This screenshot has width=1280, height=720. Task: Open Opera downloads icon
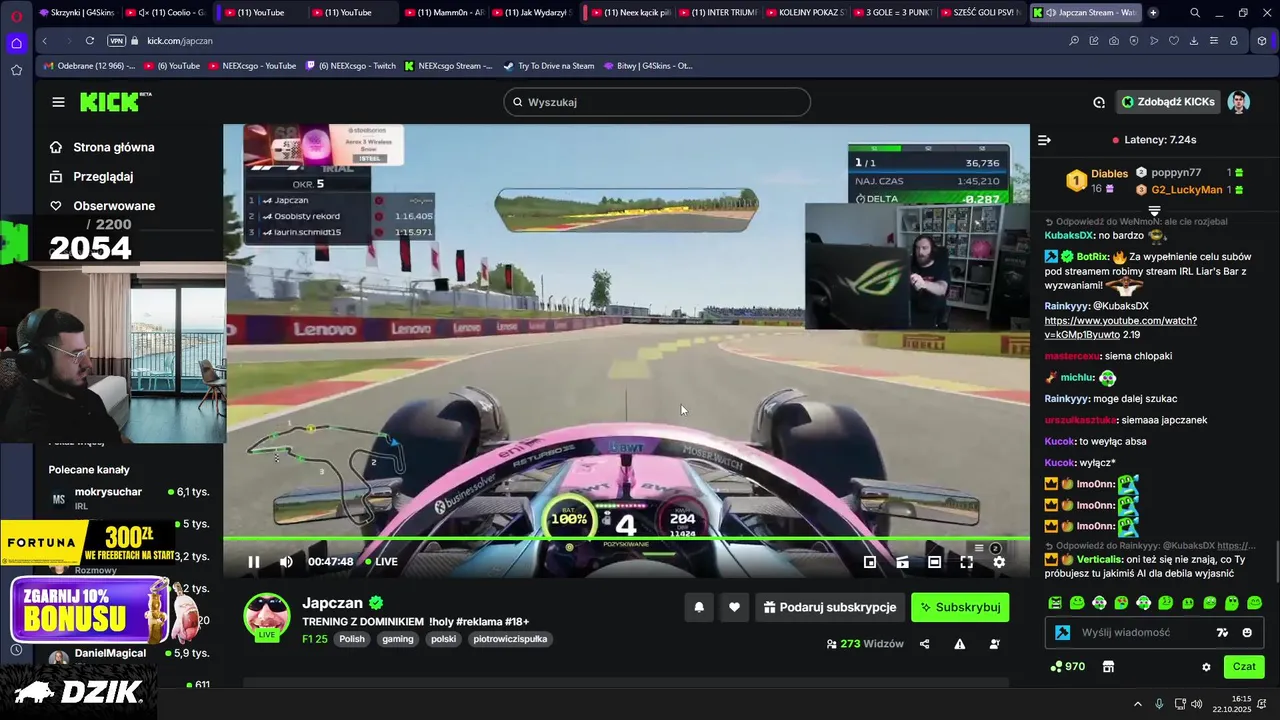click(1194, 41)
